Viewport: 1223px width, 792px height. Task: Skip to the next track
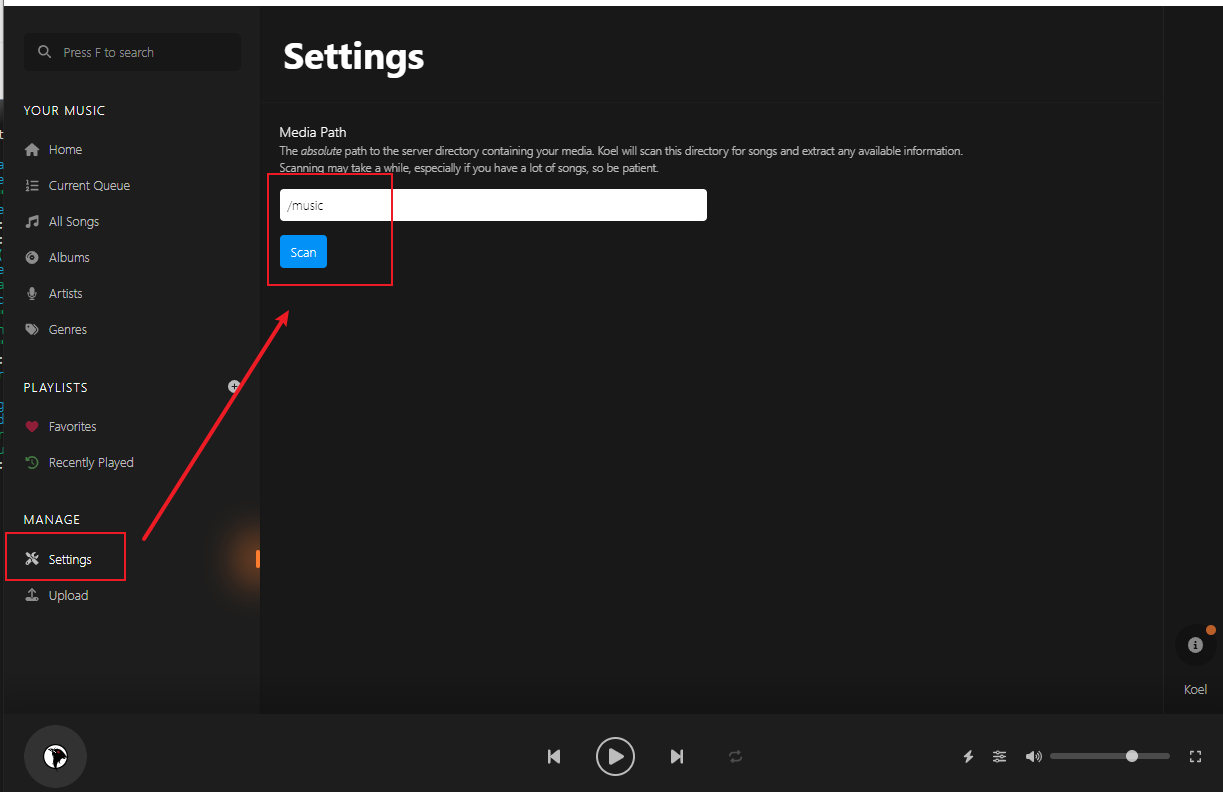tap(677, 757)
